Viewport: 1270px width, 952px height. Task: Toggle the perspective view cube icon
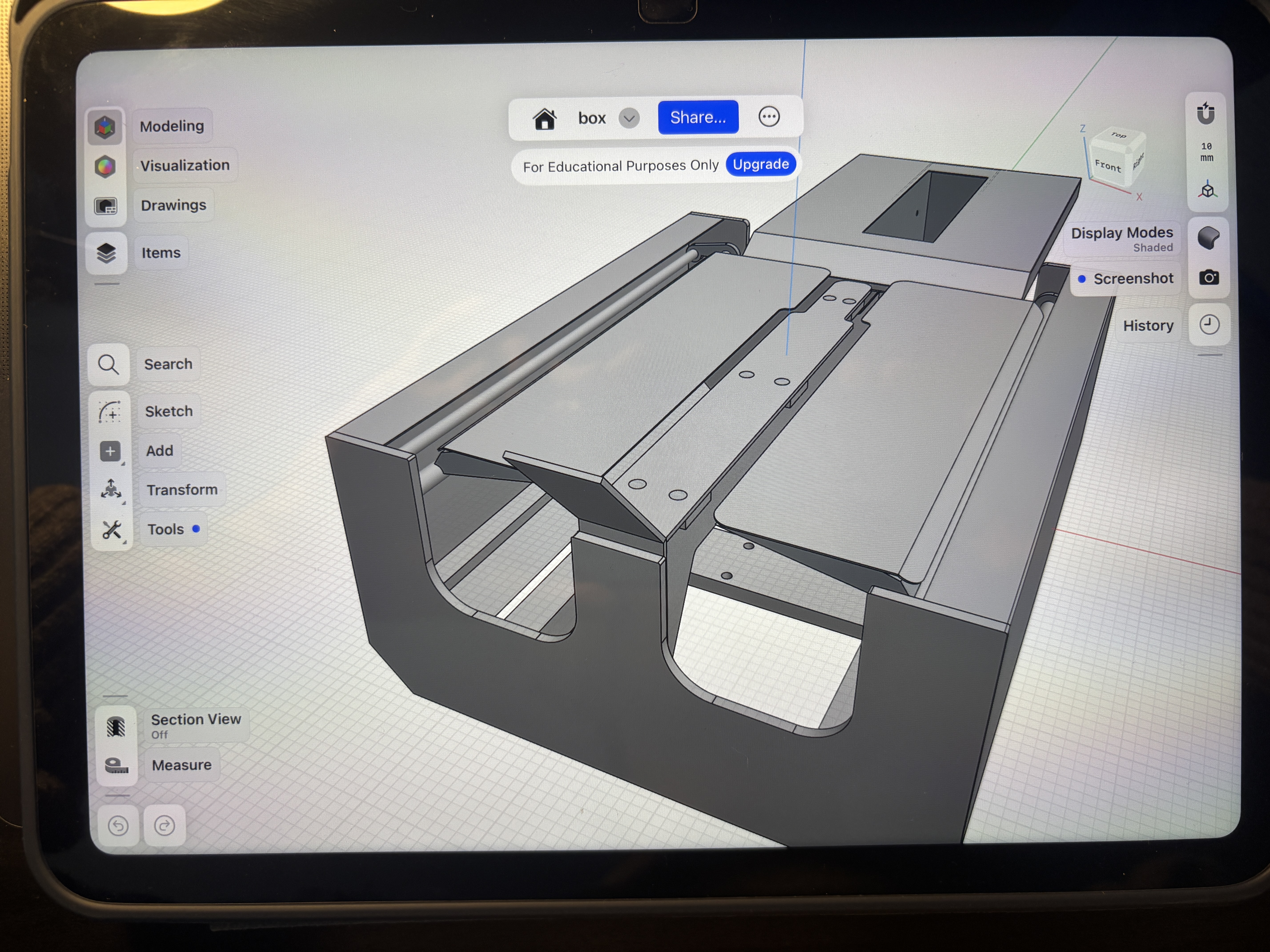click(x=1208, y=190)
